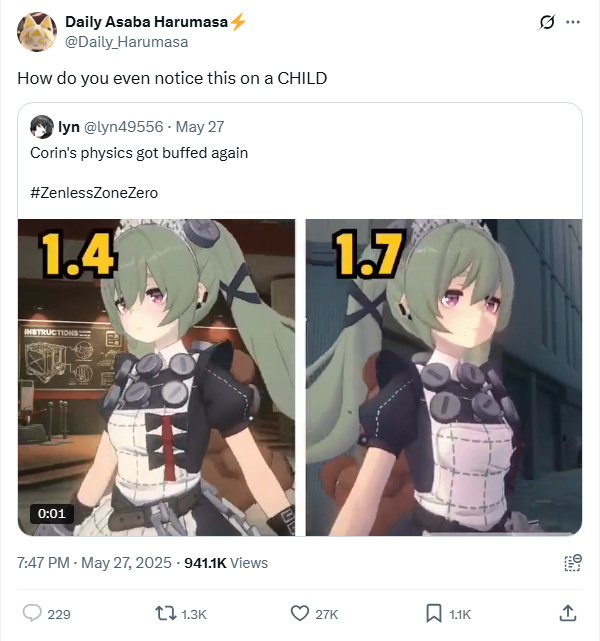600x641 pixels.
Task: Click the reply comment icon
Action: point(32,613)
